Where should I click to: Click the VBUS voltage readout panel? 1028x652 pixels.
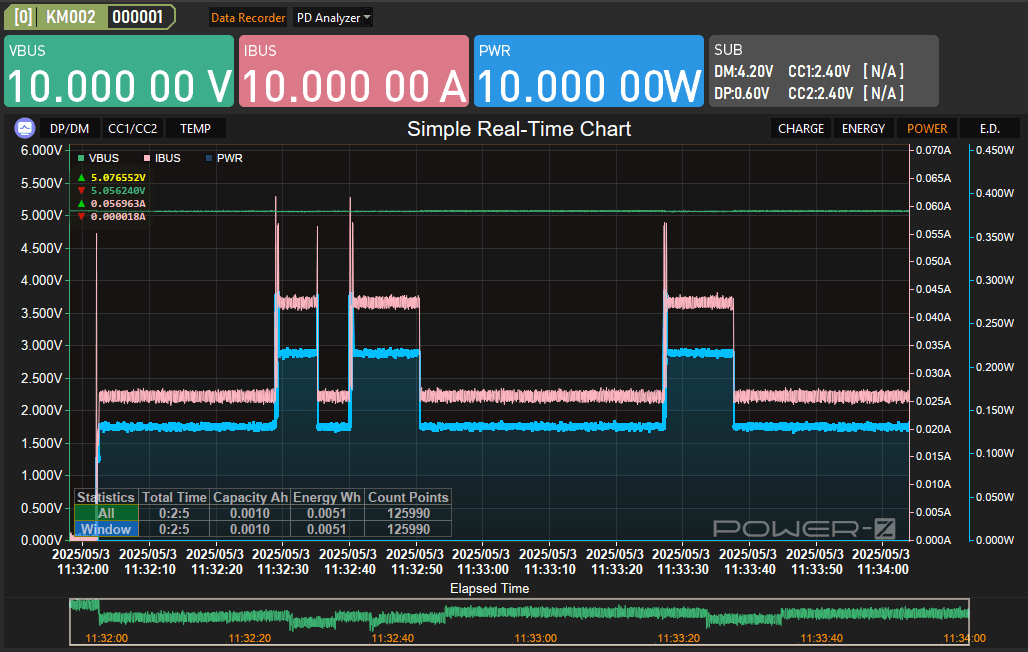pos(119,71)
